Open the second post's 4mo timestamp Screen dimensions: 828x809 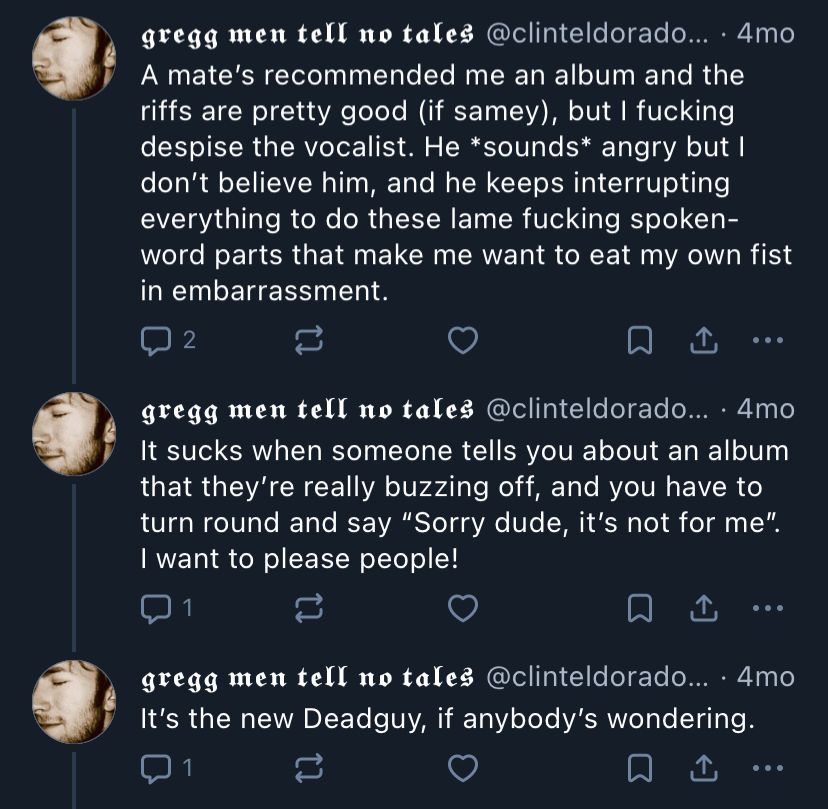[765, 409]
